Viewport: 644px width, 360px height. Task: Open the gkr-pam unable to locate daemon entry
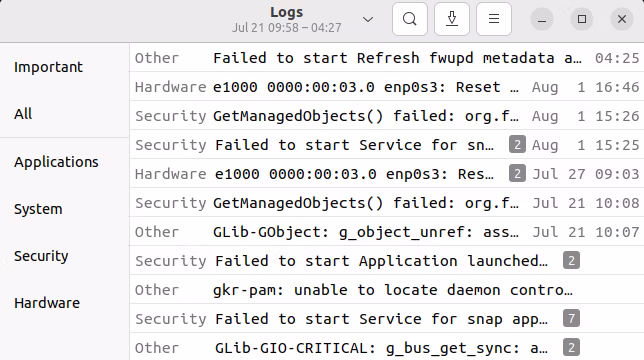[387, 290]
